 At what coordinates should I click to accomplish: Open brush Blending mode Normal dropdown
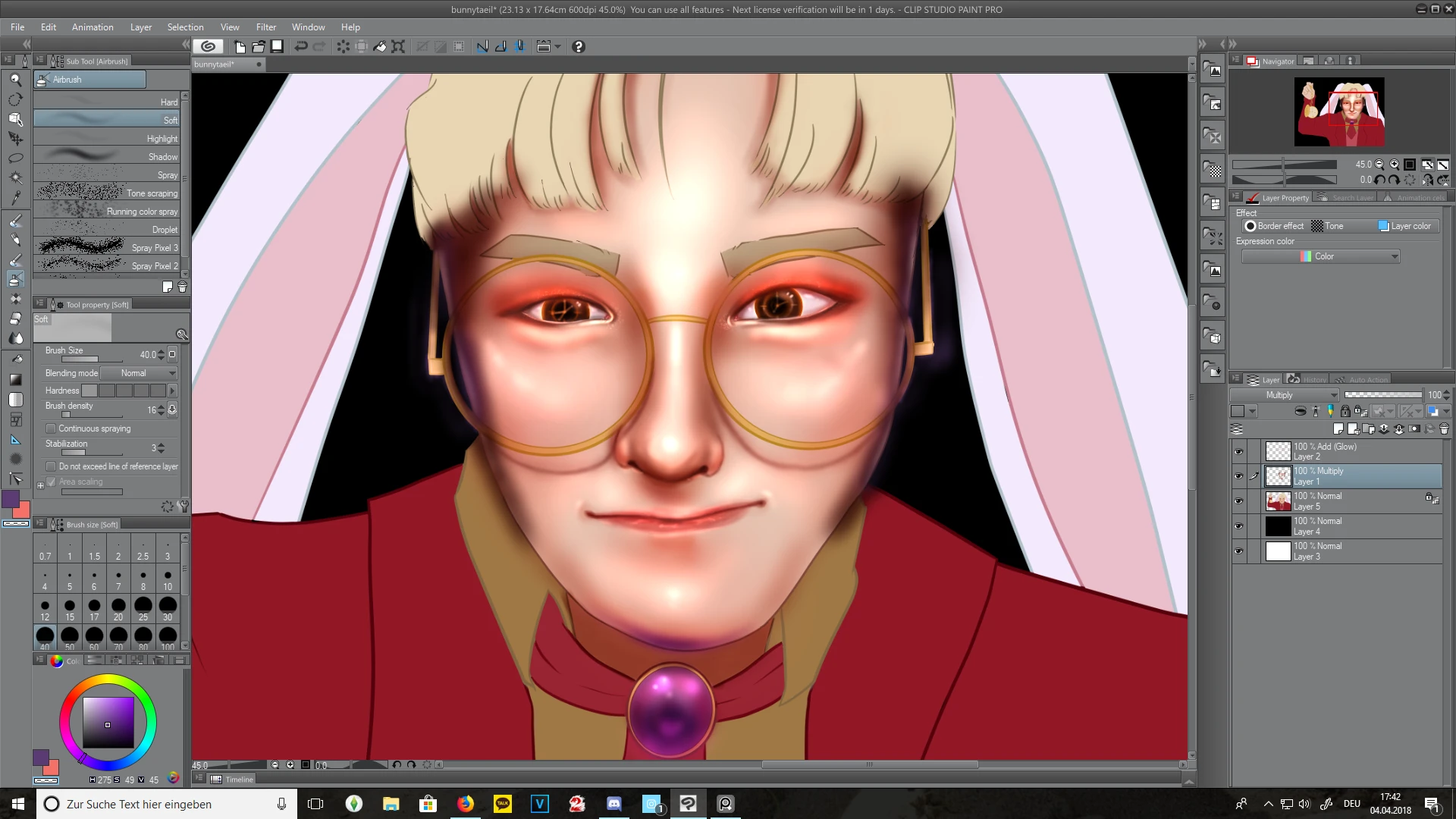click(140, 373)
